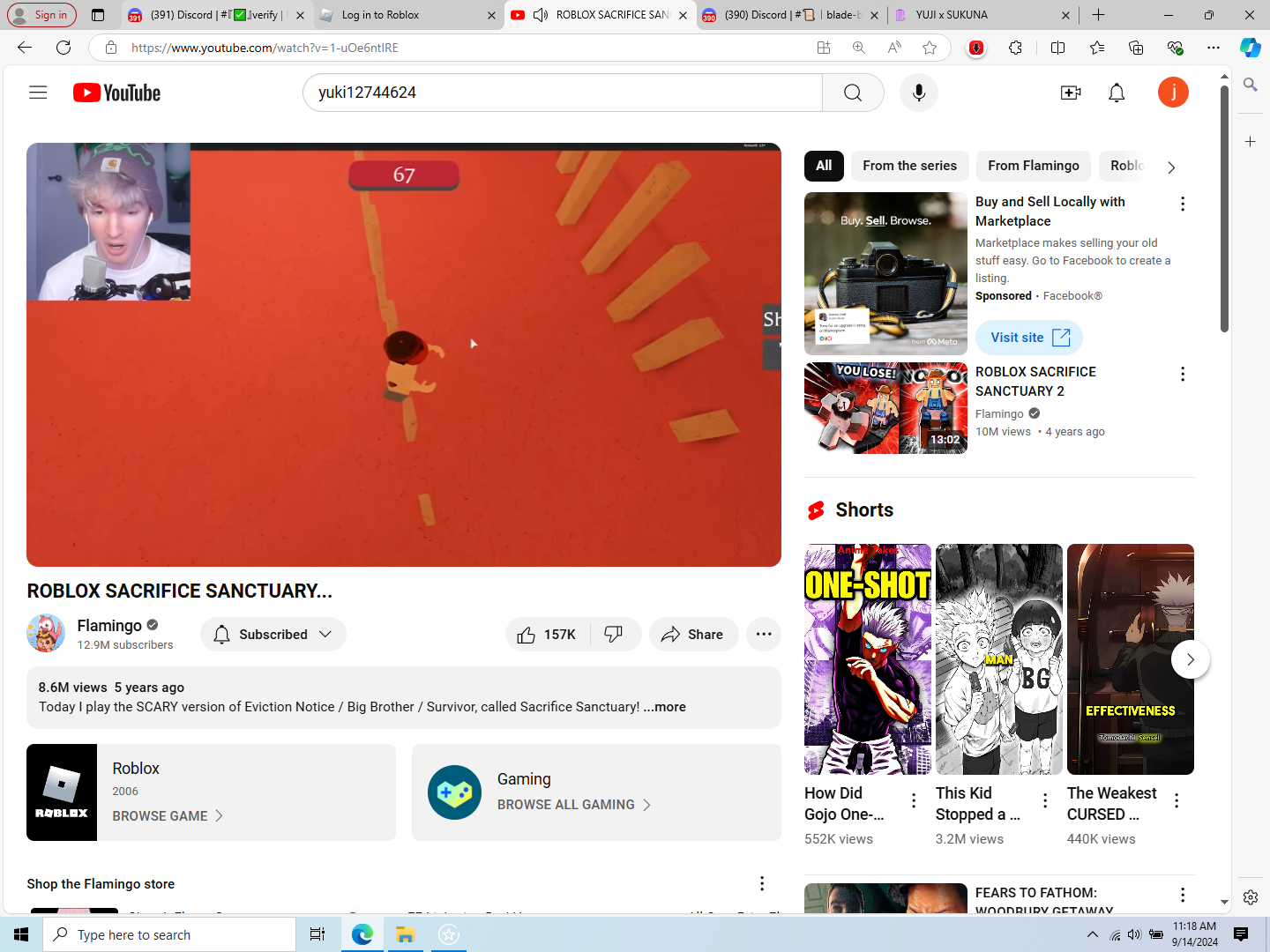
Task: Open File Explorer on the taskbar
Action: coord(406,934)
